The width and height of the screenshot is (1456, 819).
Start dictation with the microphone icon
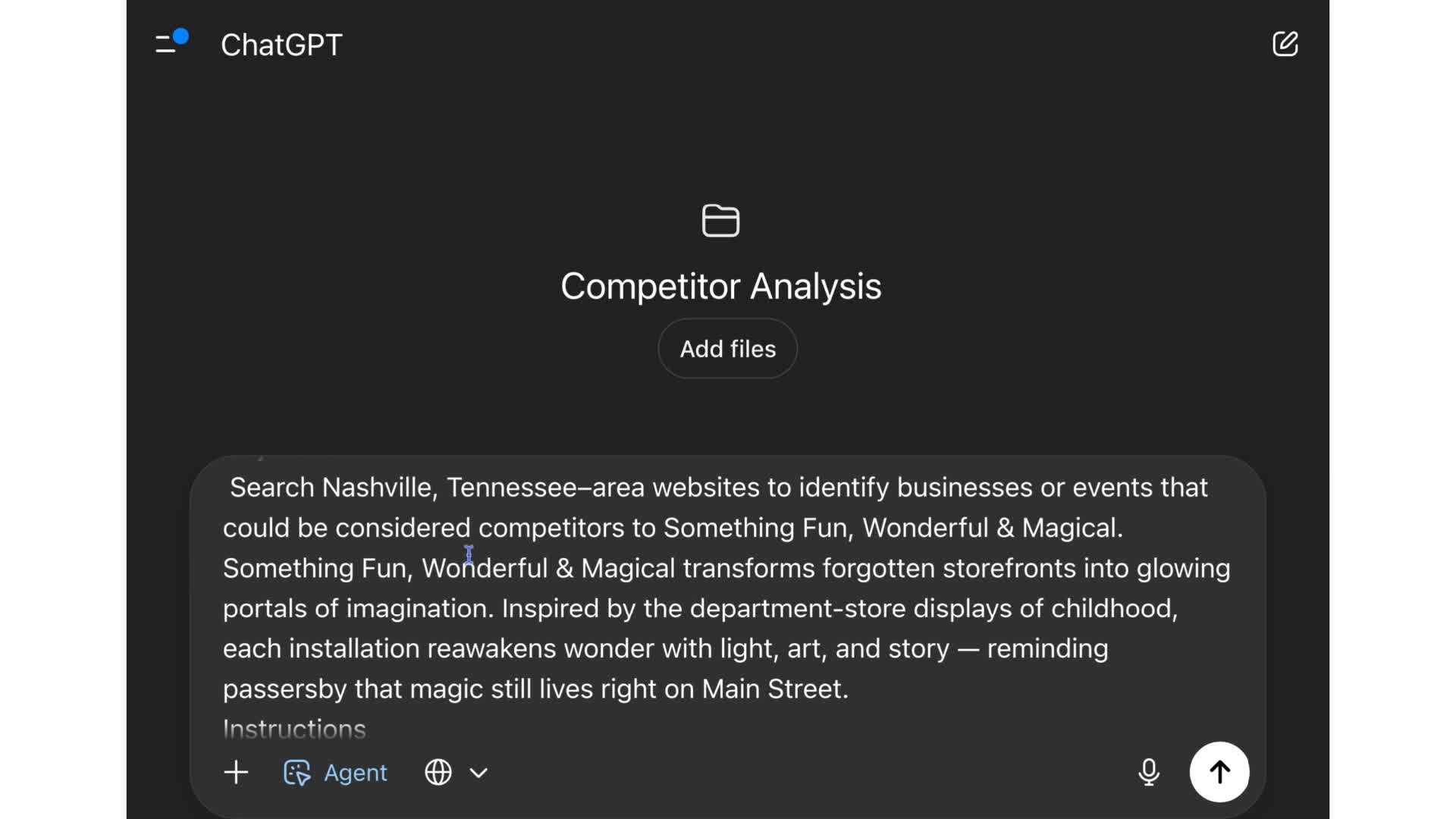click(x=1148, y=772)
